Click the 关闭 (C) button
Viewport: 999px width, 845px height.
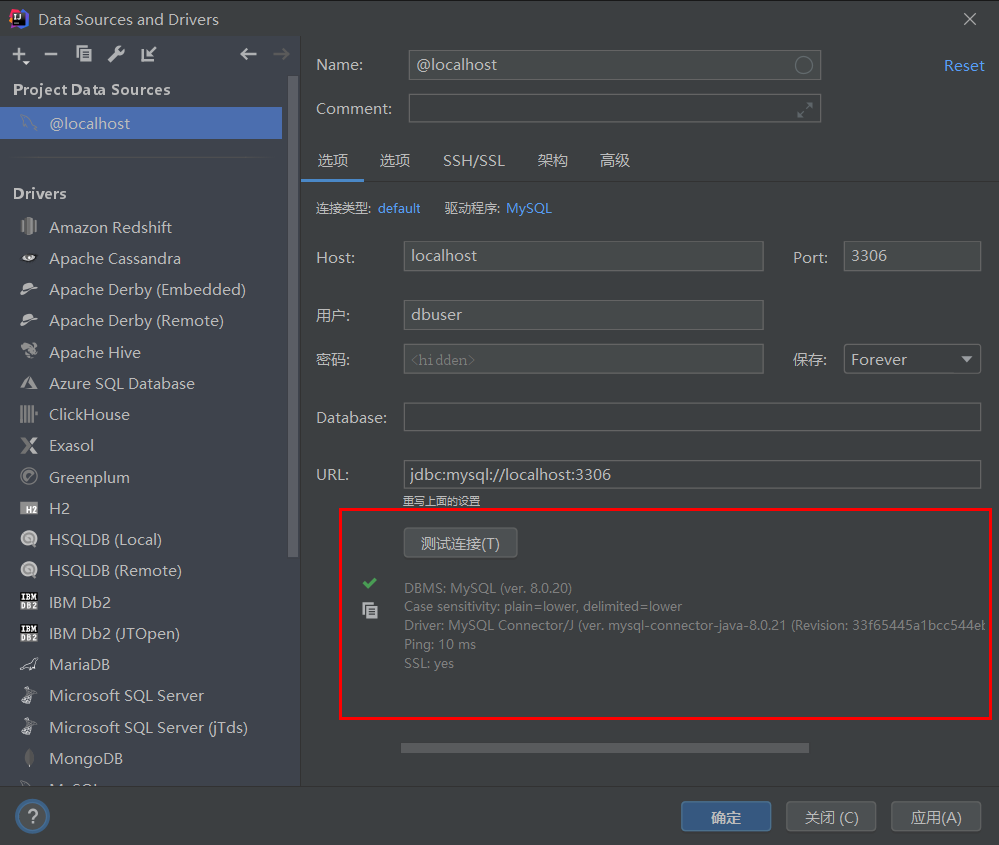click(x=831, y=817)
